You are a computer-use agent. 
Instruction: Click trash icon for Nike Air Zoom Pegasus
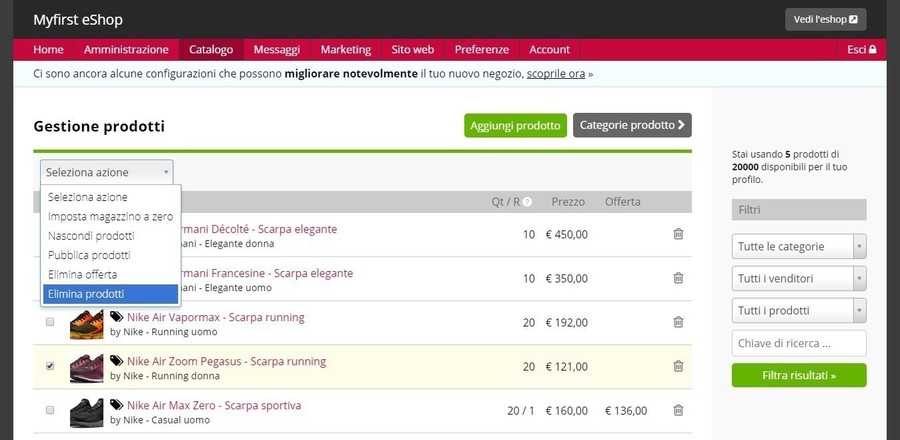678,366
